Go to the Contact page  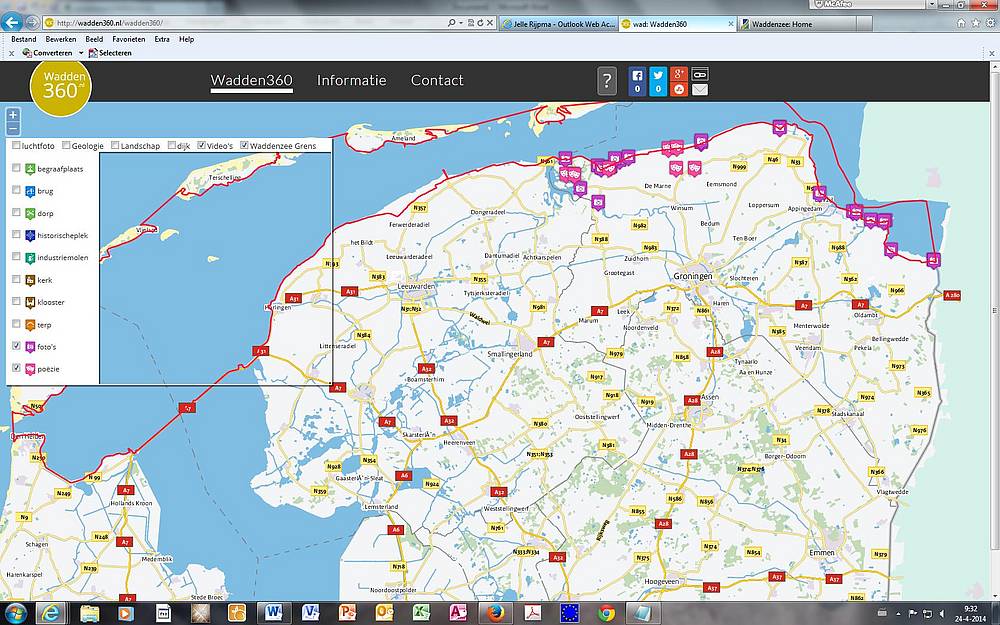(x=437, y=81)
